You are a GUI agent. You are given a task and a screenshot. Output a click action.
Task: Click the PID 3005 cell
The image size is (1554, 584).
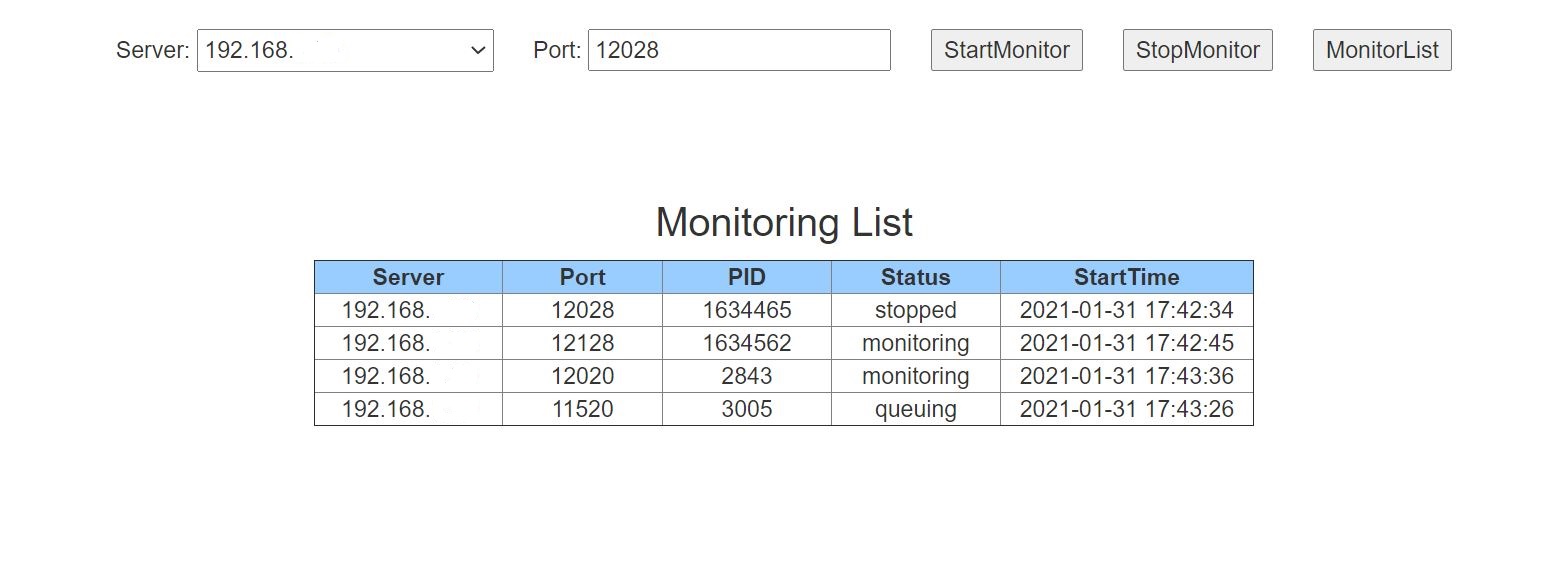tap(746, 409)
